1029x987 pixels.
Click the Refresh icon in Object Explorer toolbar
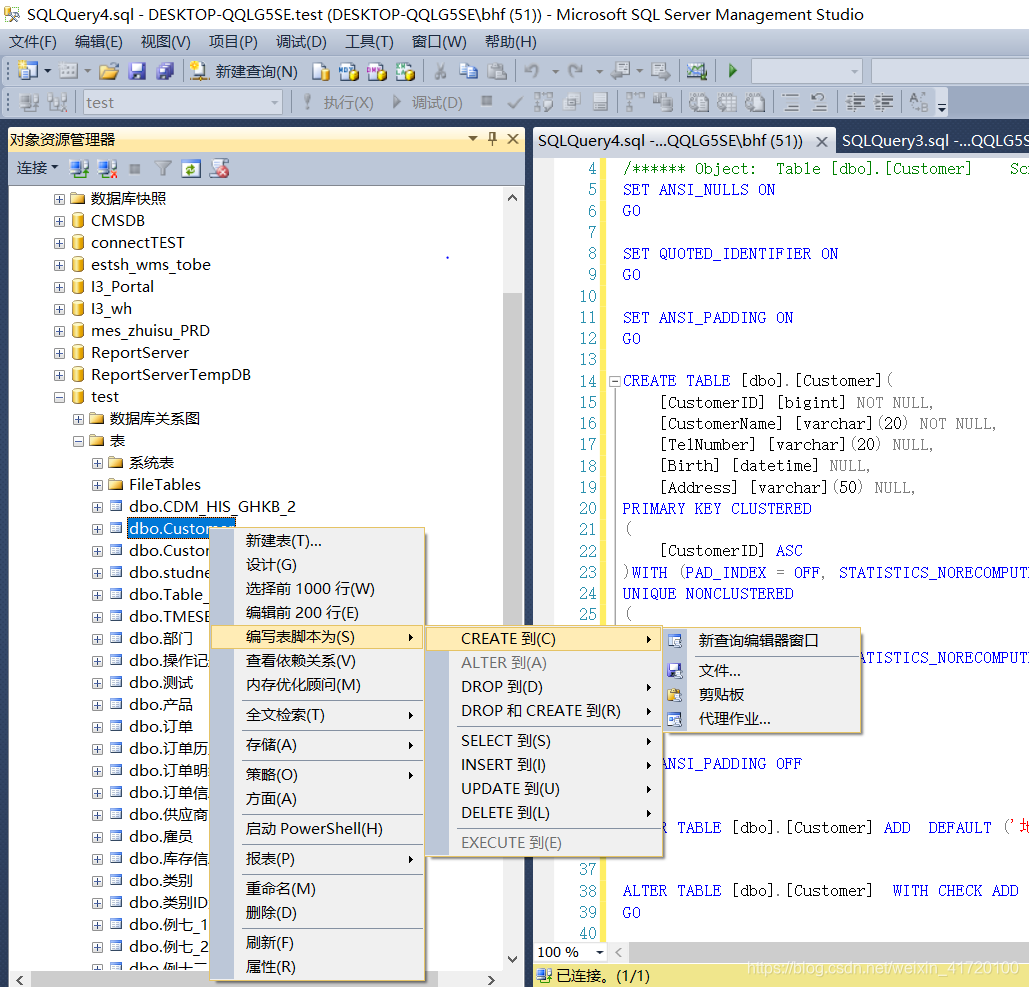tap(191, 169)
